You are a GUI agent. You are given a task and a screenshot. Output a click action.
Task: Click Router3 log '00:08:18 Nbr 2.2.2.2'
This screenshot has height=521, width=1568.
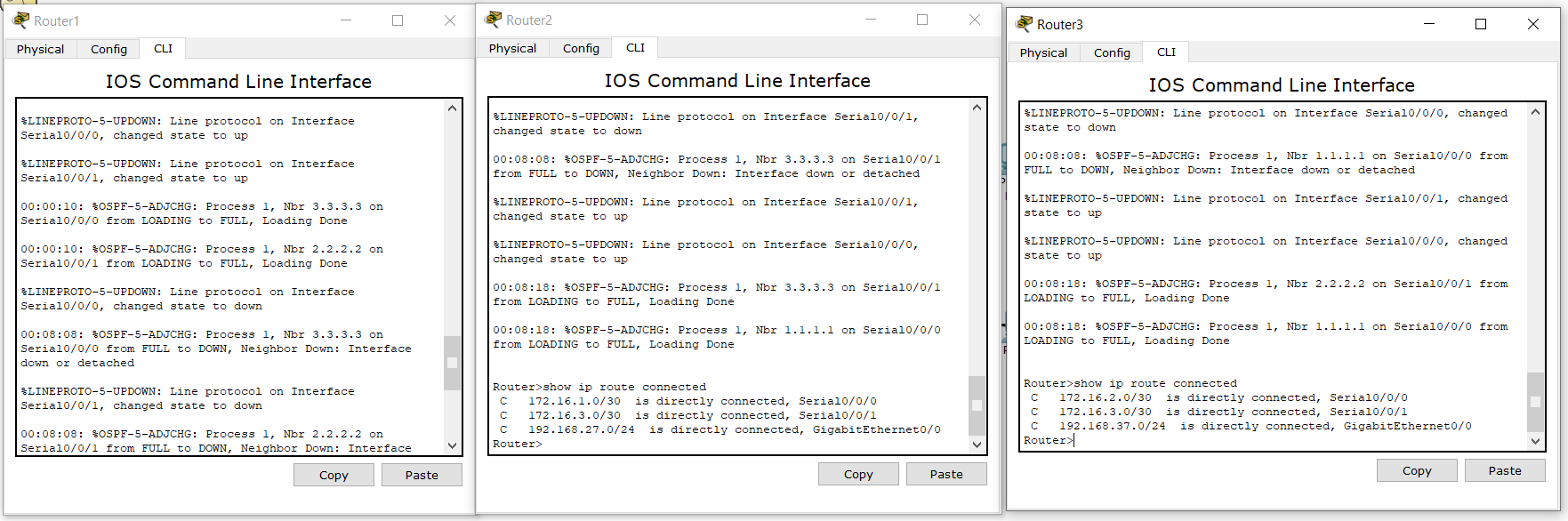pos(1266,291)
